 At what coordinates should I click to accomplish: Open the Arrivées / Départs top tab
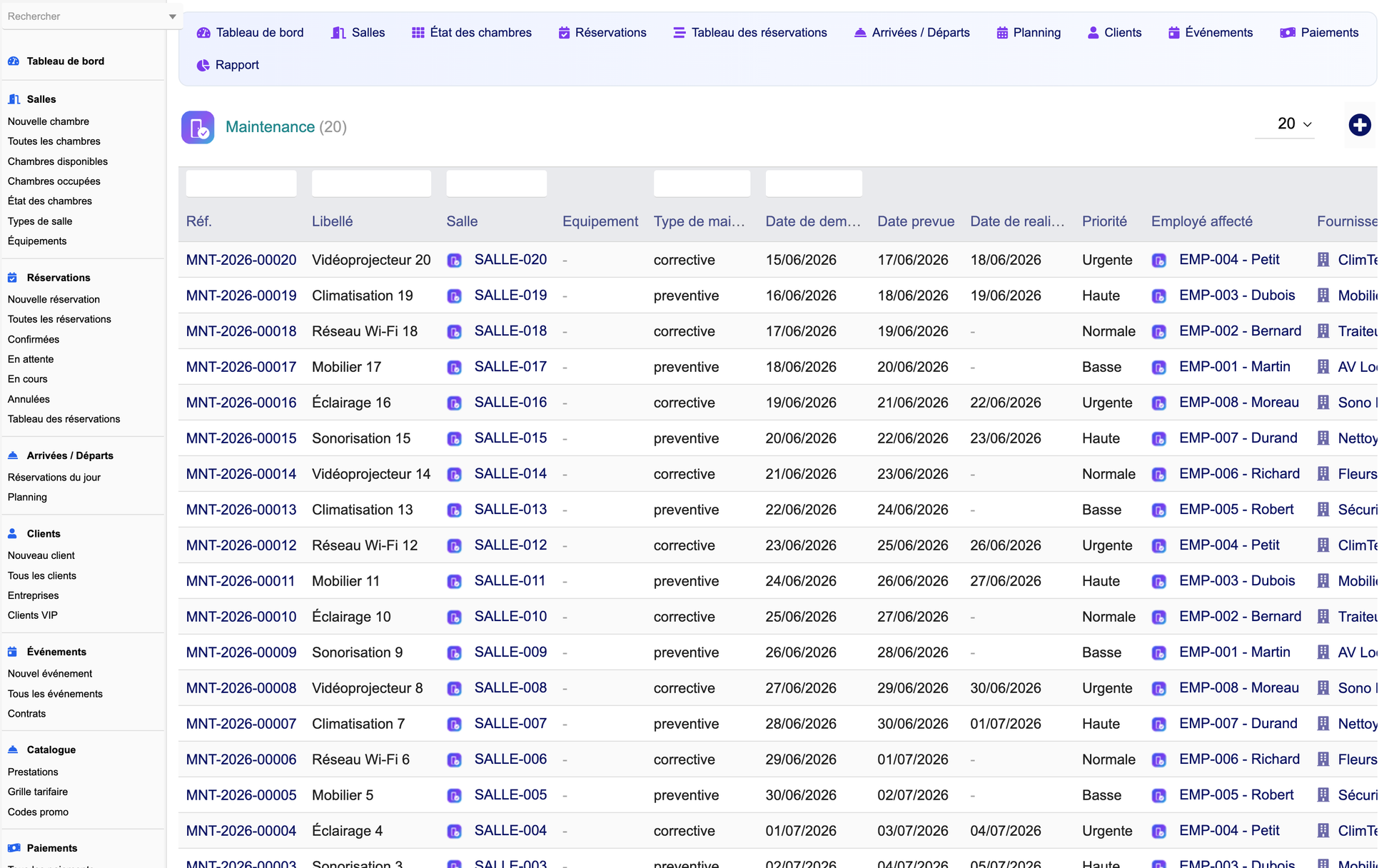coord(912,33)
